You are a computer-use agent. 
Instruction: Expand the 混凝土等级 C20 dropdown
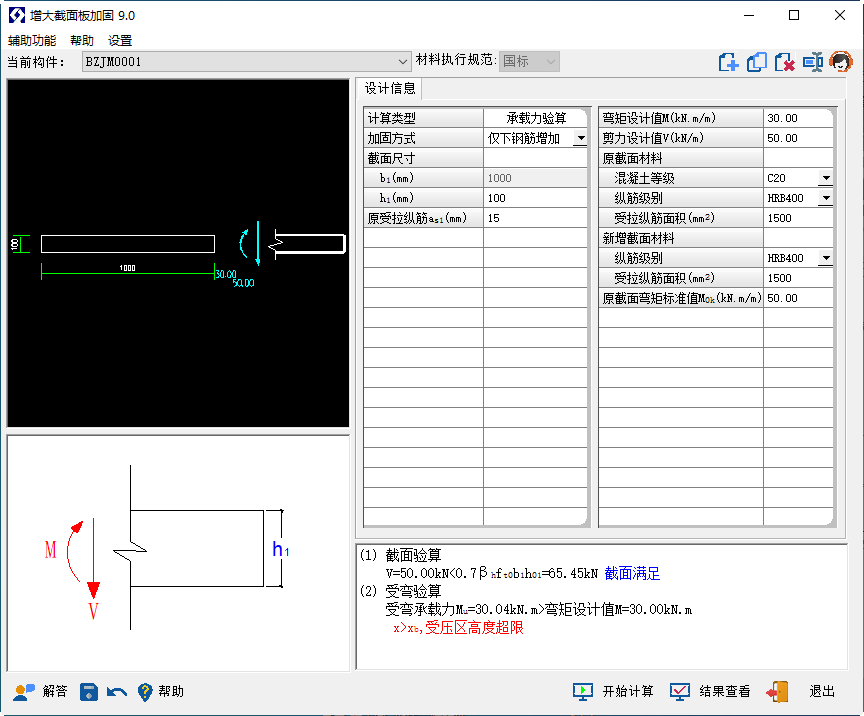825,179
